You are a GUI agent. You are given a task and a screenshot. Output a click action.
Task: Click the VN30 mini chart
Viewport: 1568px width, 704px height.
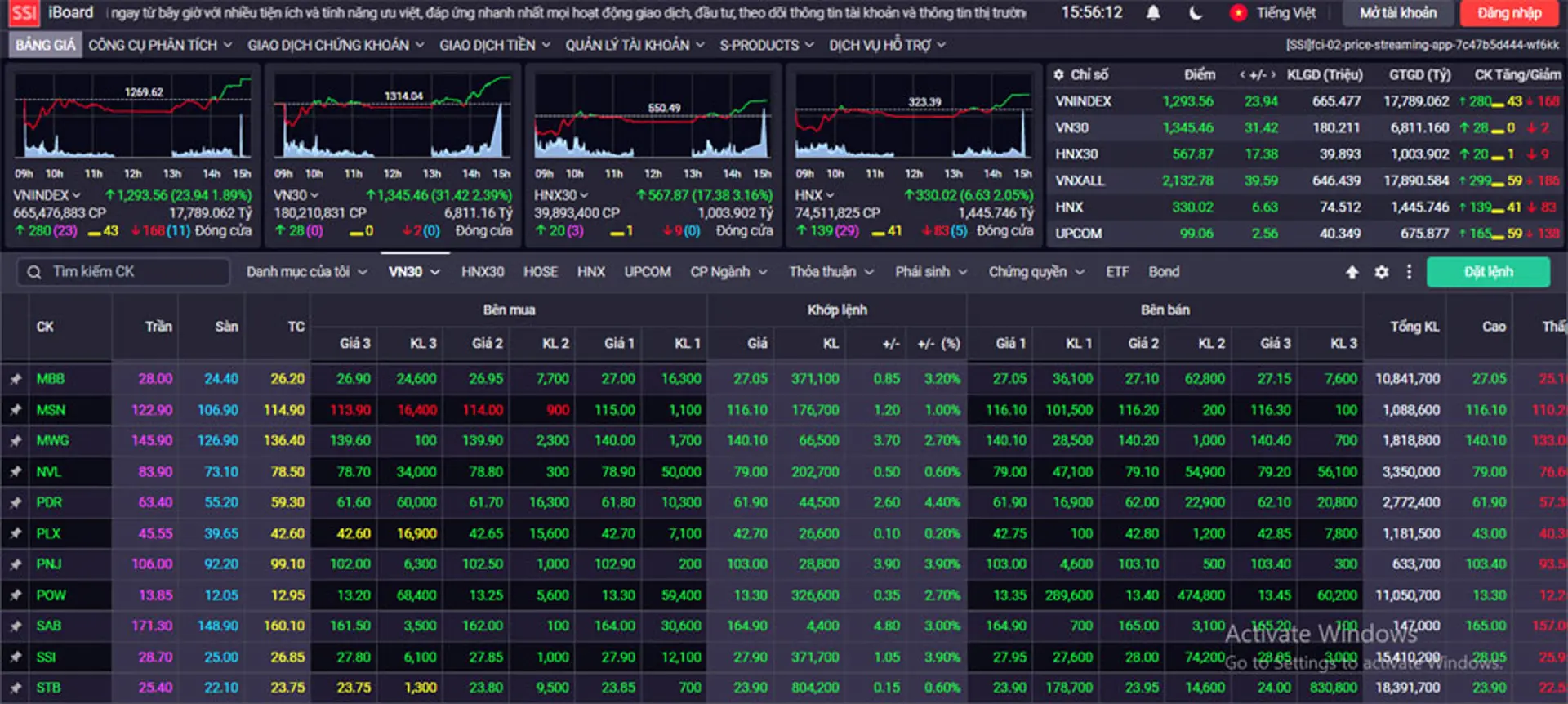coord(393,118)
